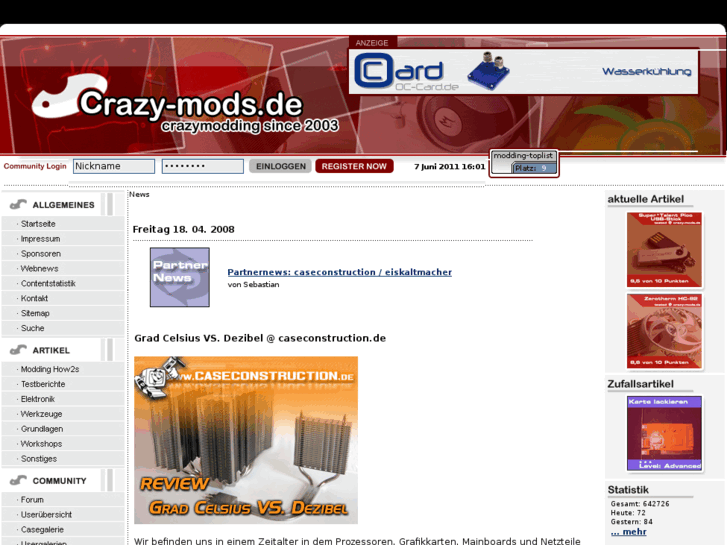The image size is (727, 545).
Task: Open the Forum link
Action: pyautogui.click(x=32, y=500)
